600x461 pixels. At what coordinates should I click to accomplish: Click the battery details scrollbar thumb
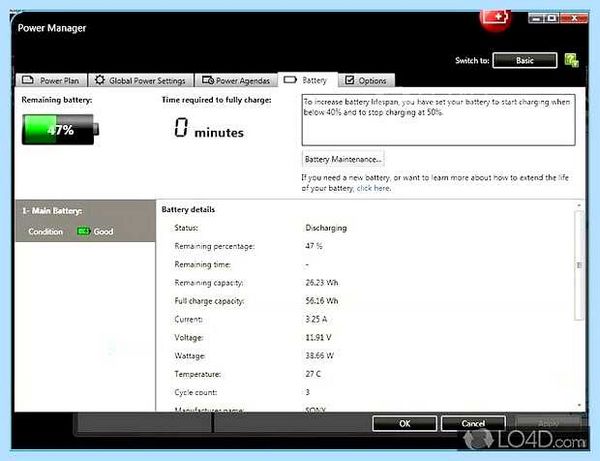coord(579,265)
